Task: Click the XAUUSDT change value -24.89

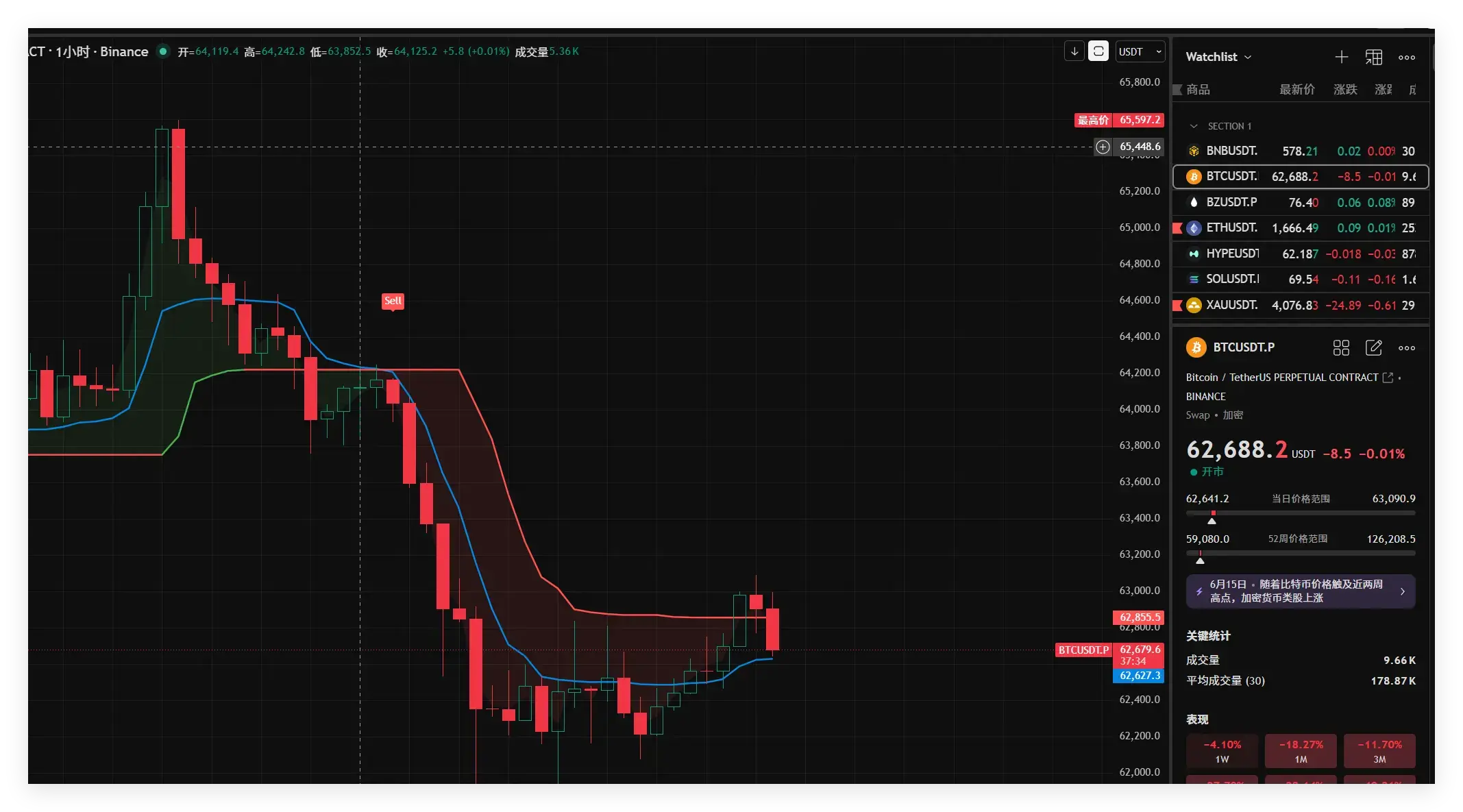Action: click(x=1344, y=306)
